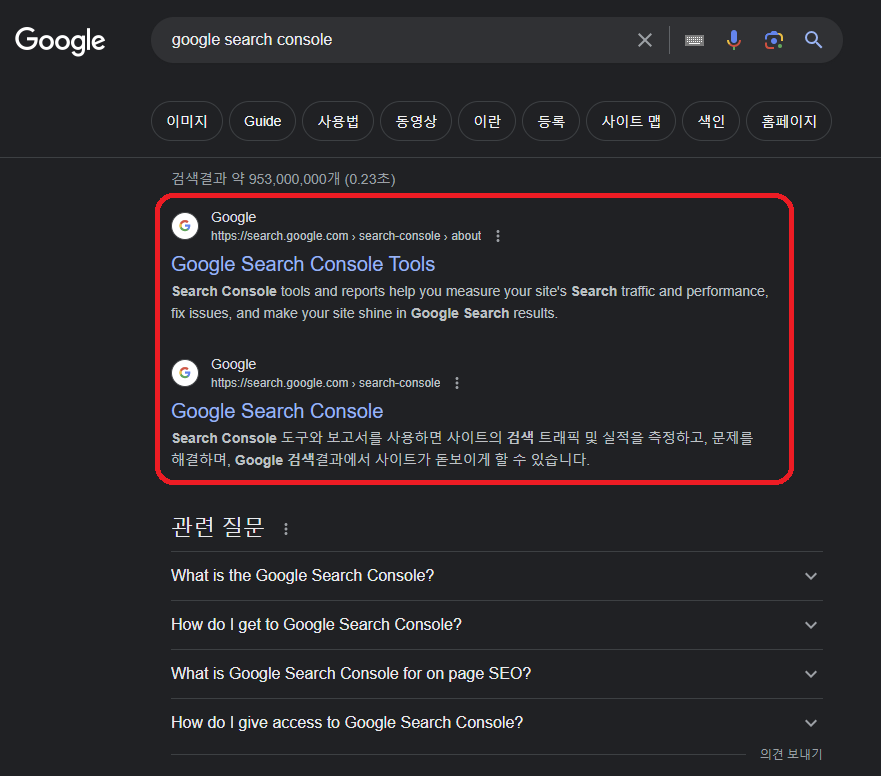Clear the search box with X icon

coord(644,40)
